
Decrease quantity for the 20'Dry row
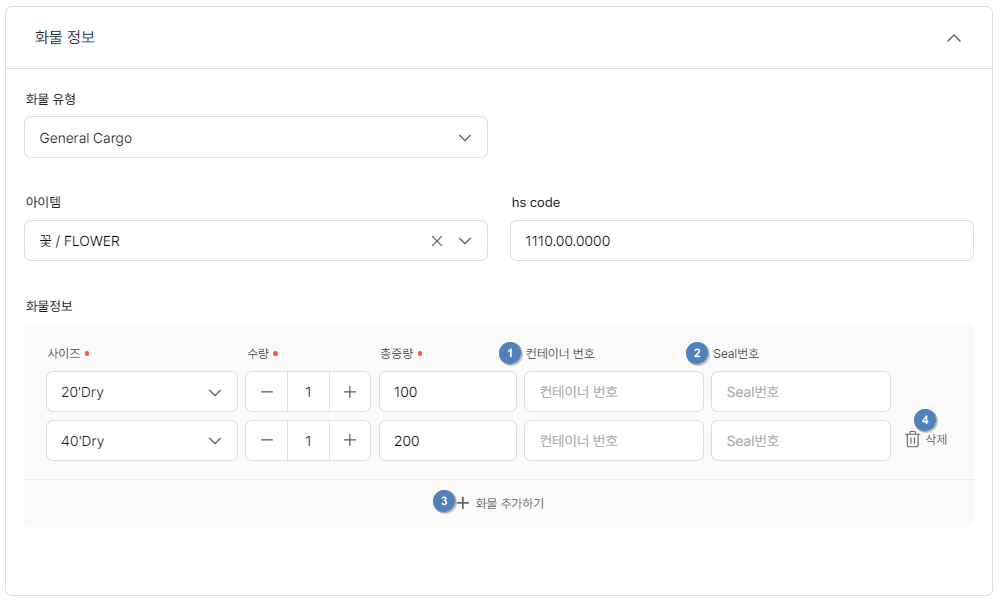(x=267, y=392)
